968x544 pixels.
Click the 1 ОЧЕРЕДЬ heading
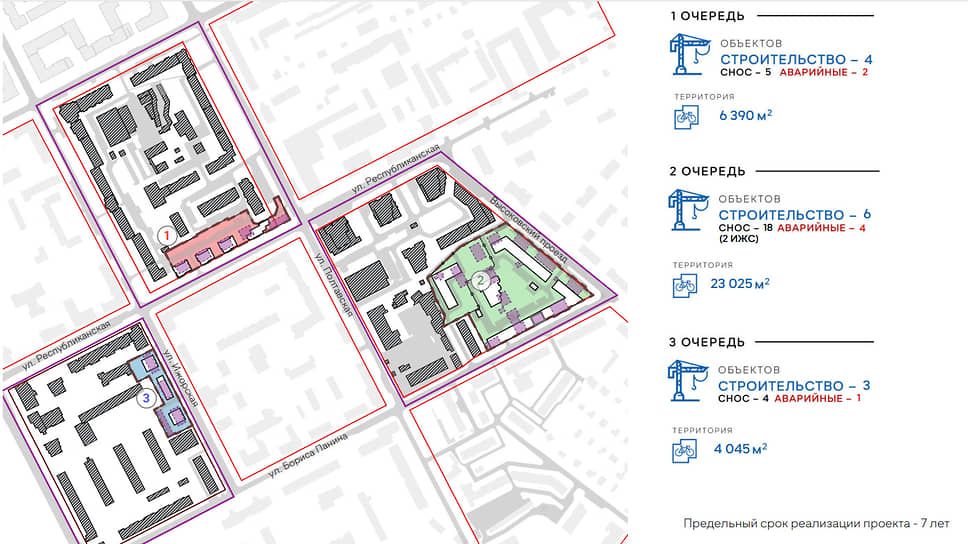tap(706, 16)
